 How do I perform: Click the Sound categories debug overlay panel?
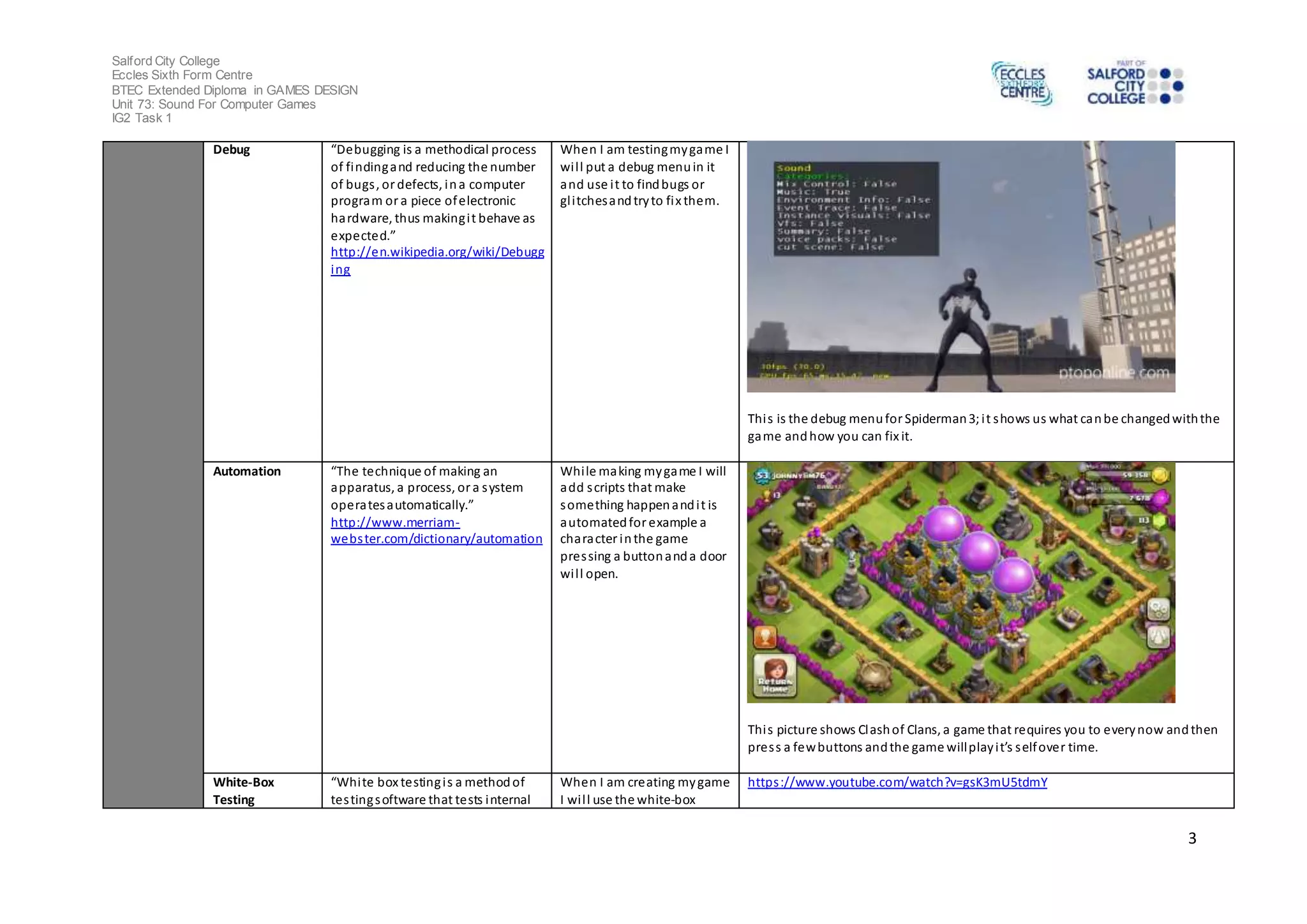click(855, 209)
